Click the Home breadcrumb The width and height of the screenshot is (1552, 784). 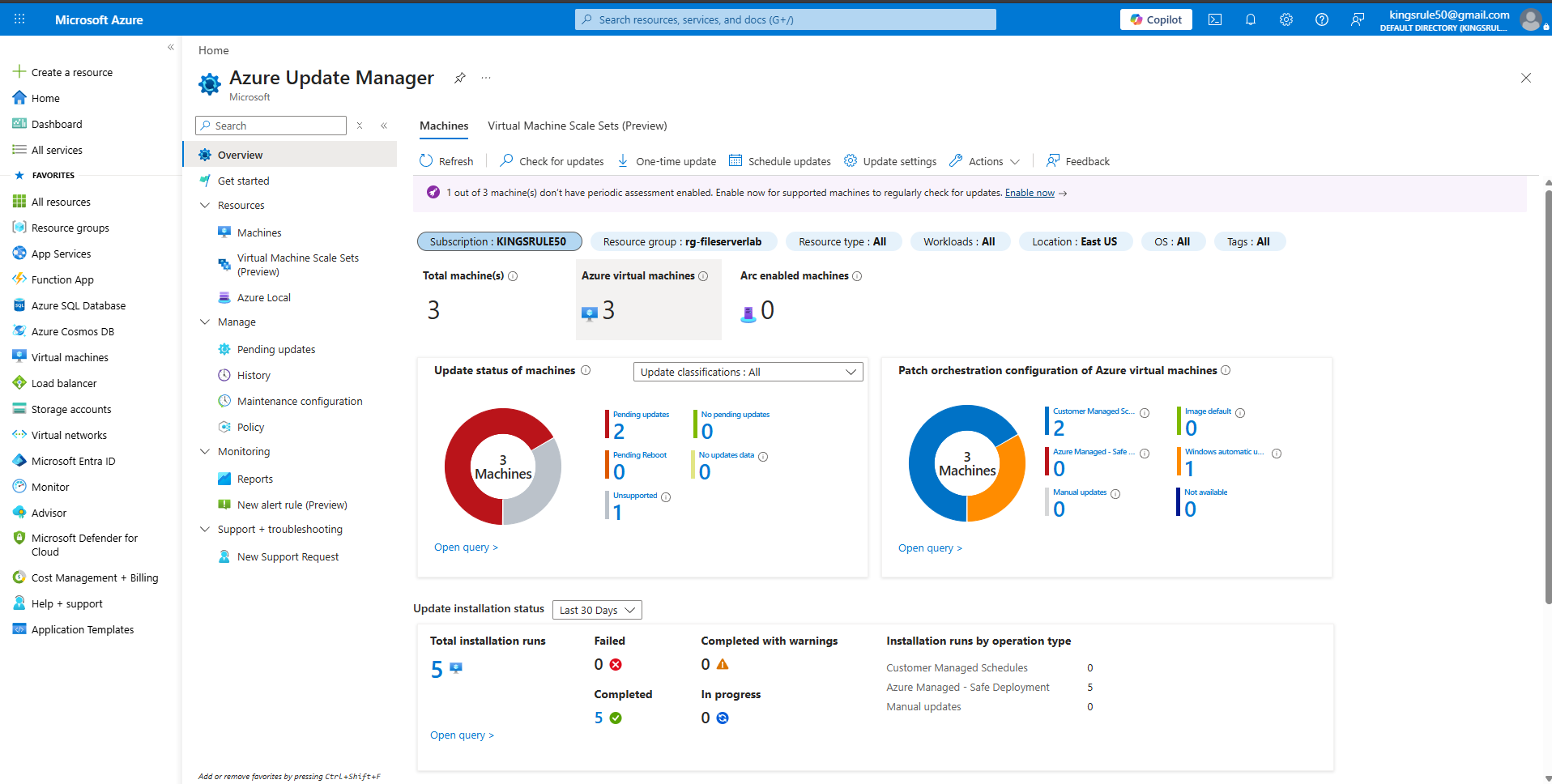pos(214,50)
